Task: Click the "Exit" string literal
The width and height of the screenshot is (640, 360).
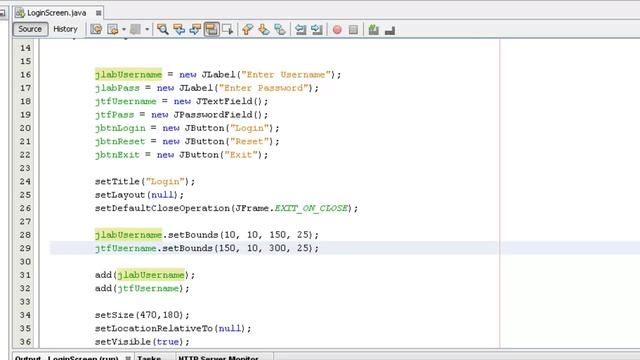Action: tap(241, 155)
